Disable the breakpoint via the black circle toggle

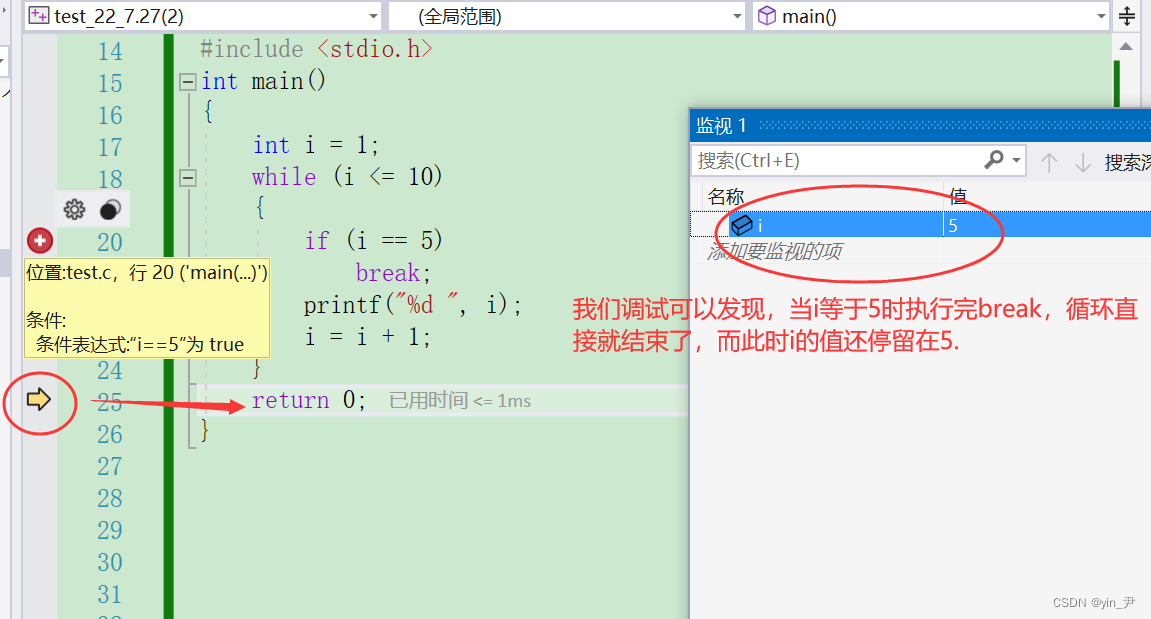click(108, 209)
